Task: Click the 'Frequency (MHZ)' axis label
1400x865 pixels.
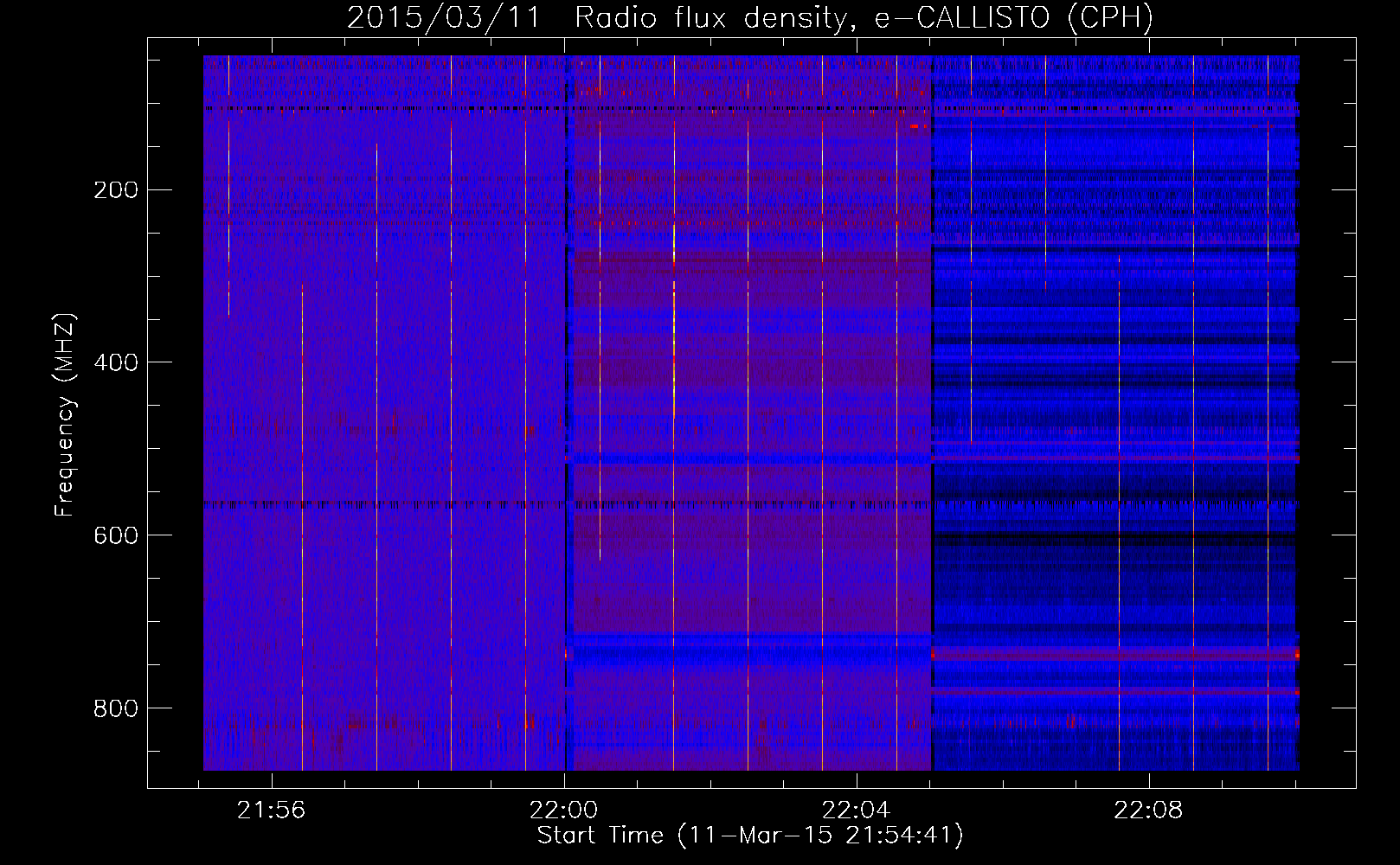Action: [65, 415]
